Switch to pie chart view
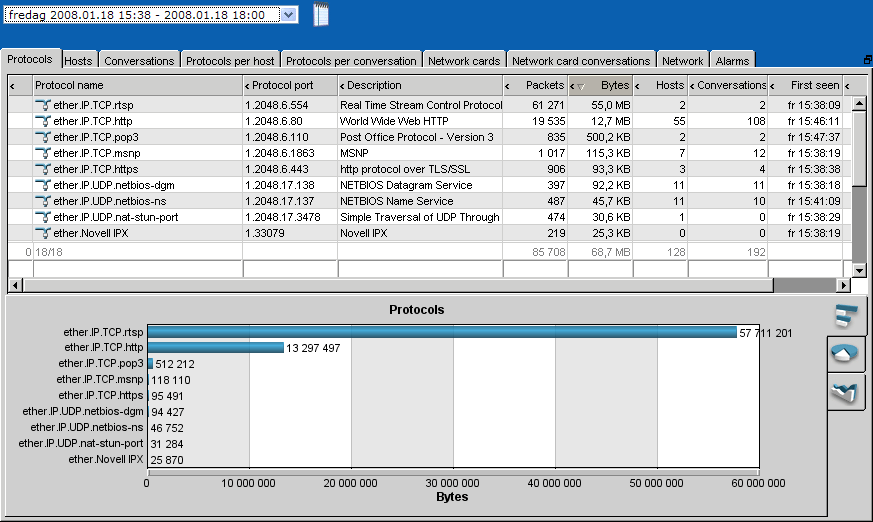This screenshot has width=873, height=522. click(846, 354)
